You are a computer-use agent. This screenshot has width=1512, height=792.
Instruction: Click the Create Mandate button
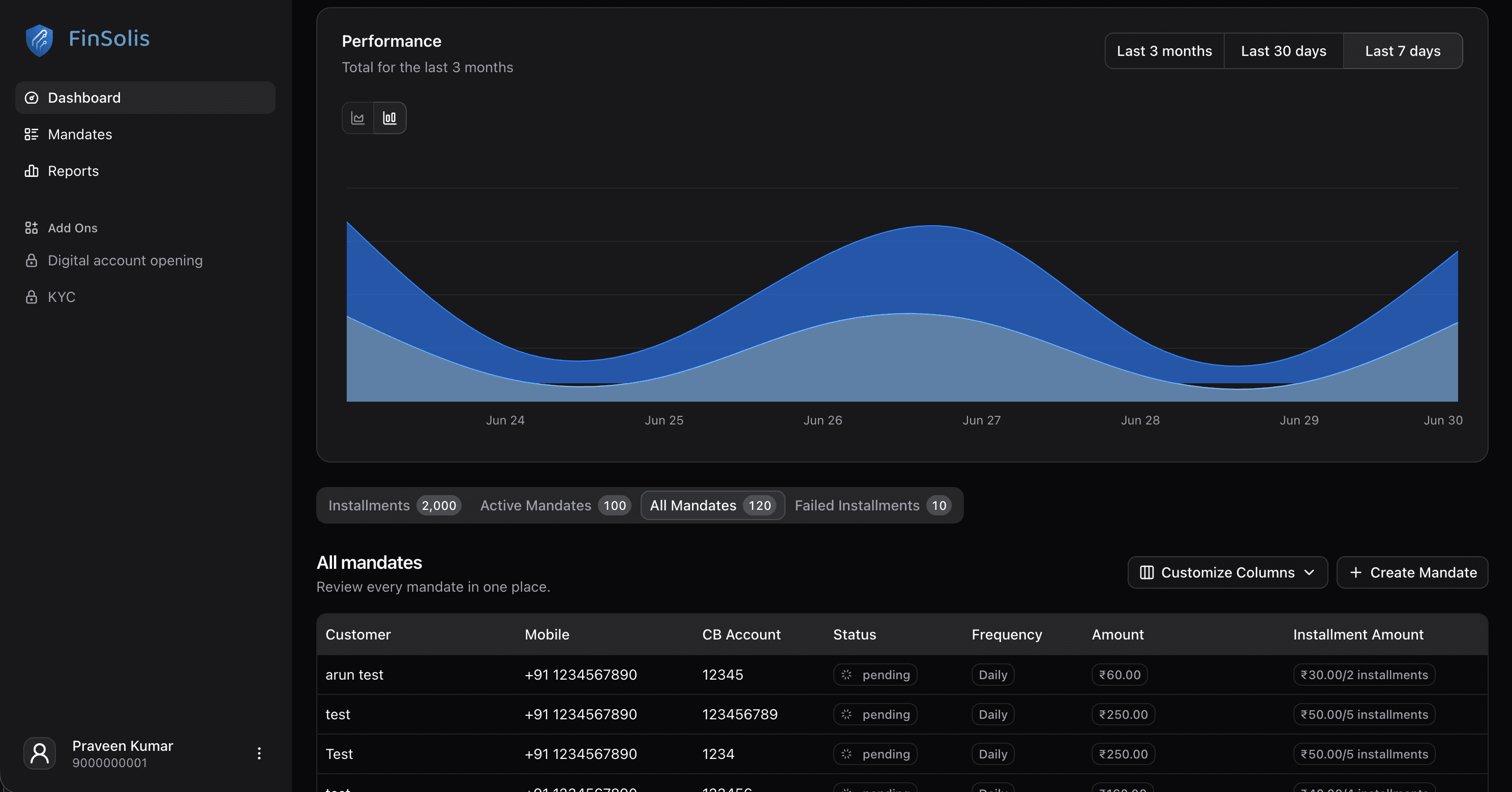pyautogui.click(x=1412, y=572)
